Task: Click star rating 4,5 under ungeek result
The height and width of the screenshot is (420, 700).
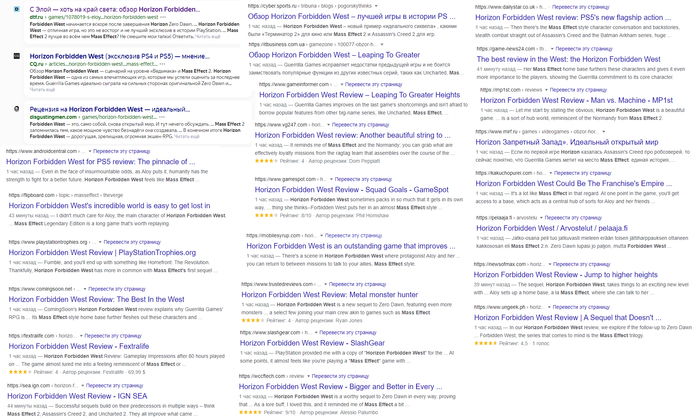Action: (x=486, y=344)
